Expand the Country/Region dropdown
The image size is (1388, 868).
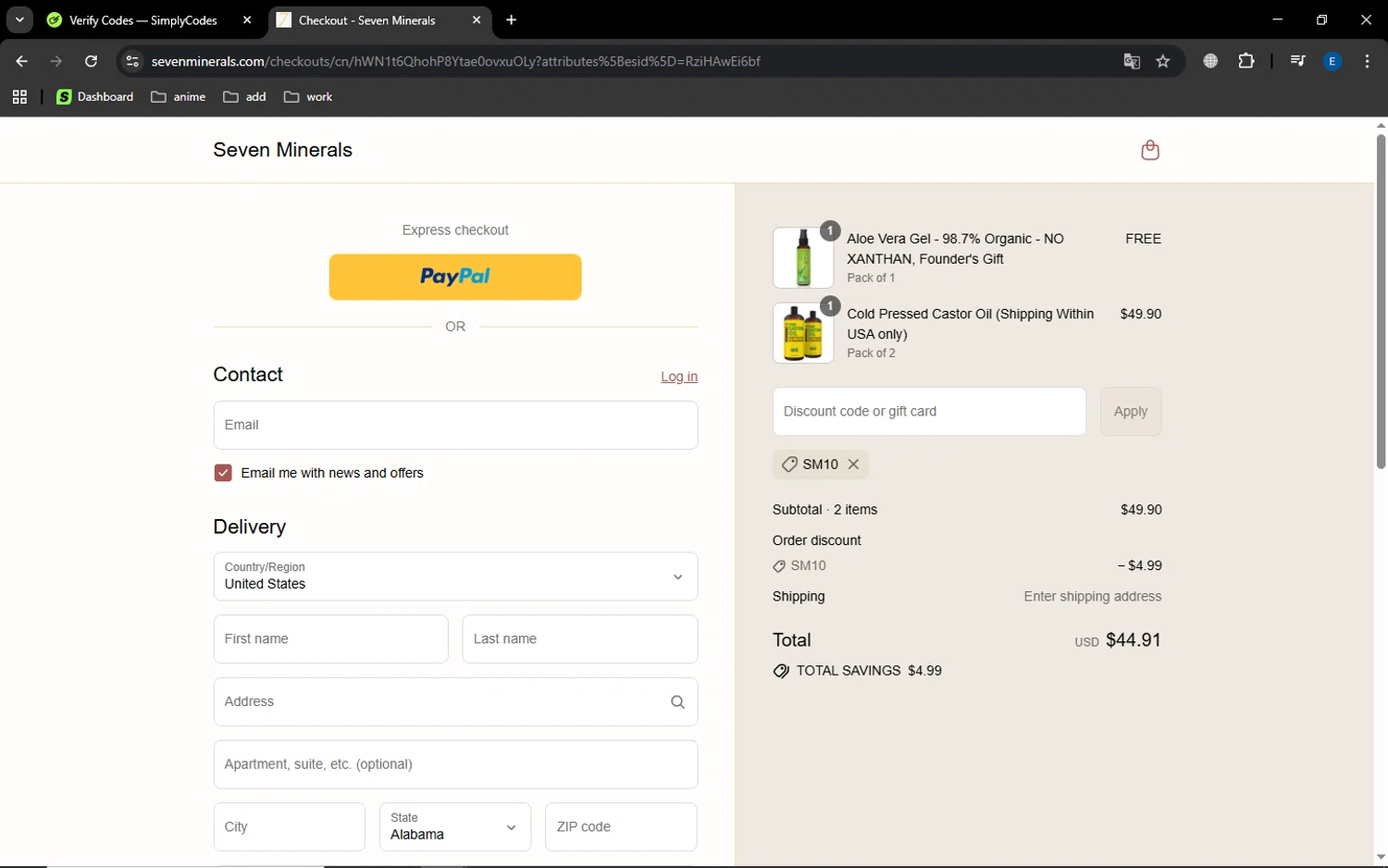pos(455,577)
